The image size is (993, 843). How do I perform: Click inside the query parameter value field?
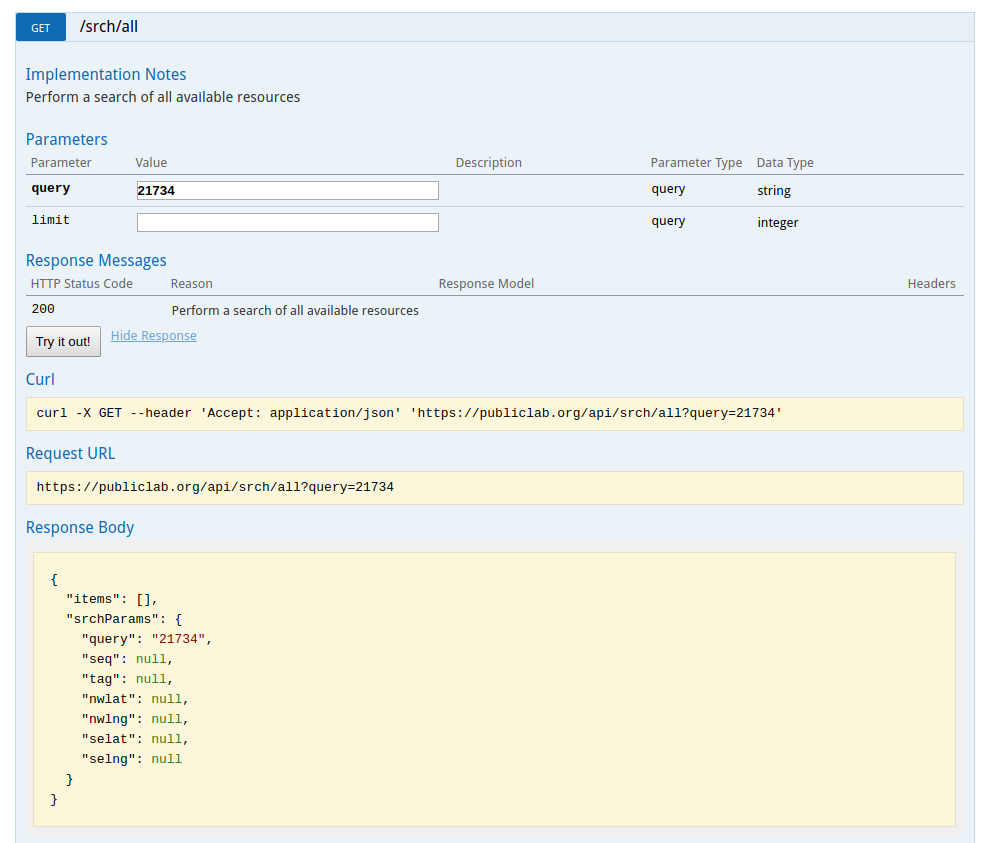click(x=287, y=189)
